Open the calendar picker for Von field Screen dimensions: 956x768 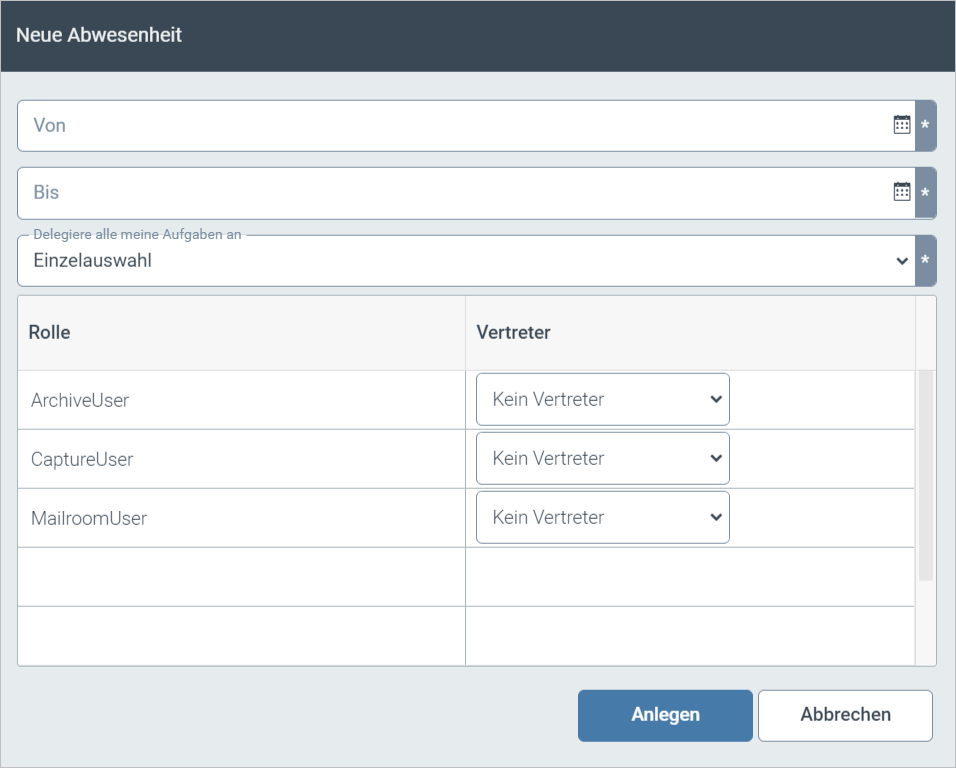(901, 125)
